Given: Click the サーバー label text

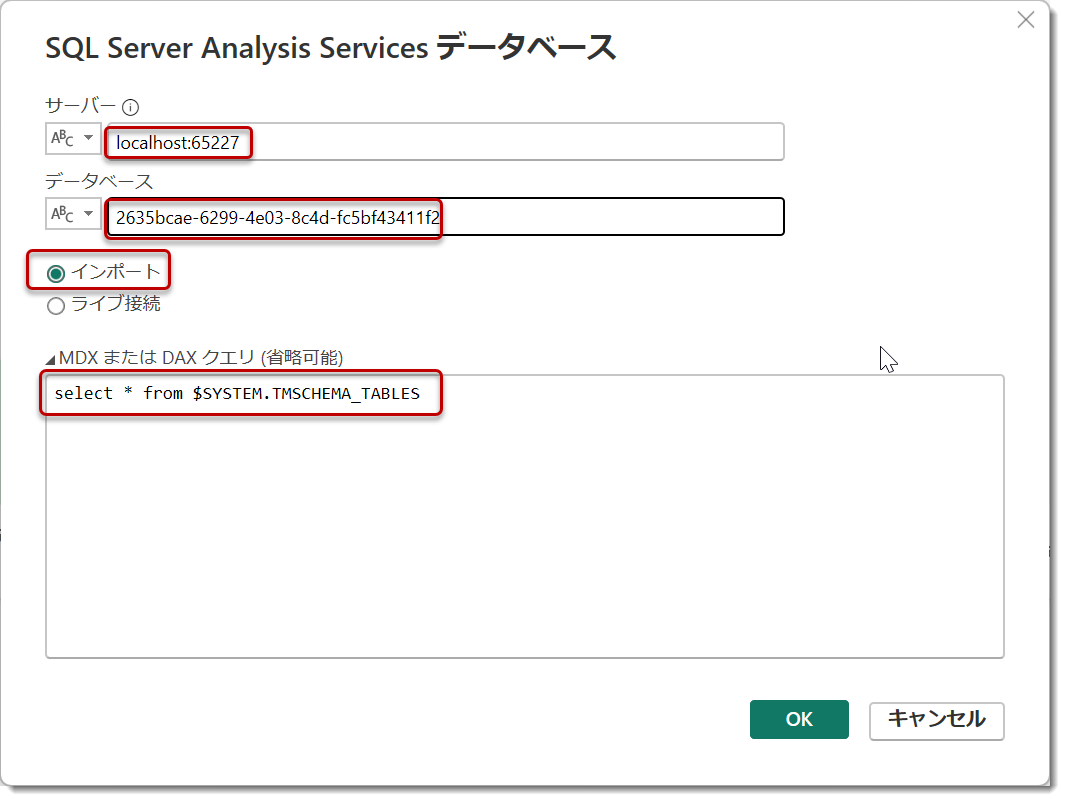Looking at the screenshot, I should click(80, 106).
